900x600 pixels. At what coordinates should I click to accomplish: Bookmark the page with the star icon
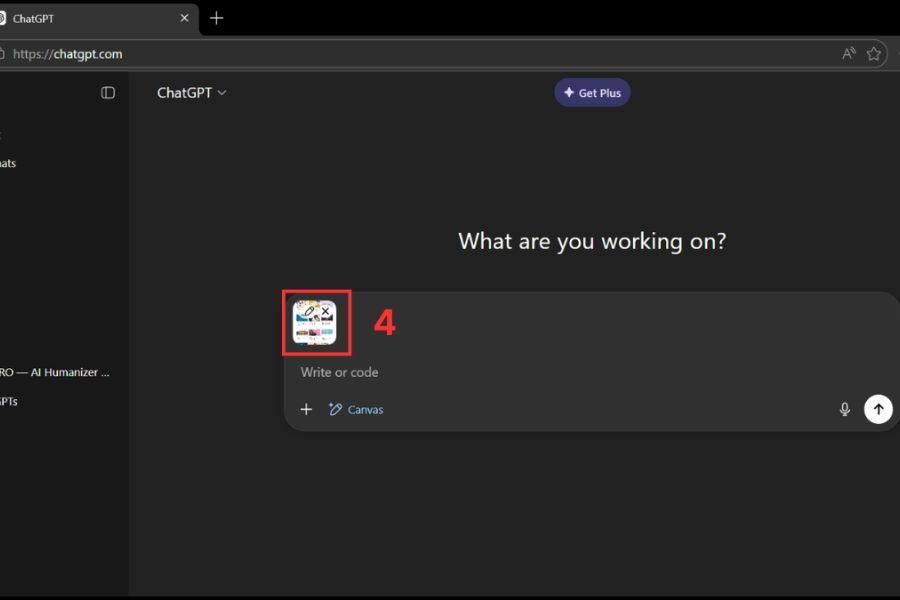874,54
